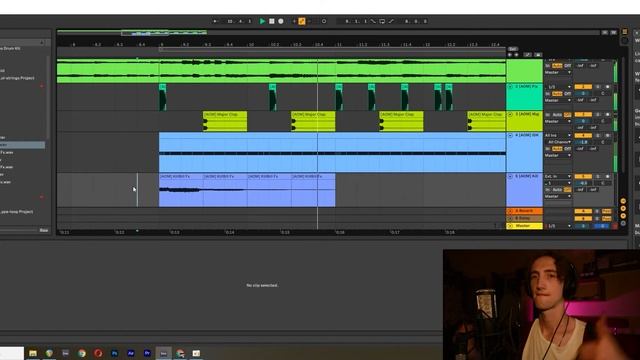The width and height of the screenshot is (640, 360).
Task: Toggle track 4 activator button
Action: [x=583, y=135]
